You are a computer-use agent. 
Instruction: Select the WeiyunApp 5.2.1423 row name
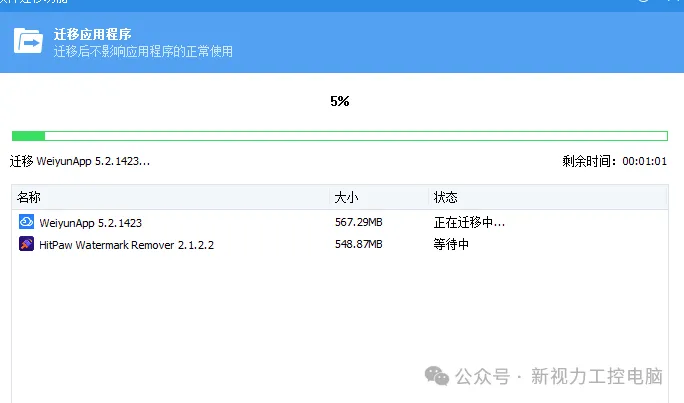[x=91, y=223]
